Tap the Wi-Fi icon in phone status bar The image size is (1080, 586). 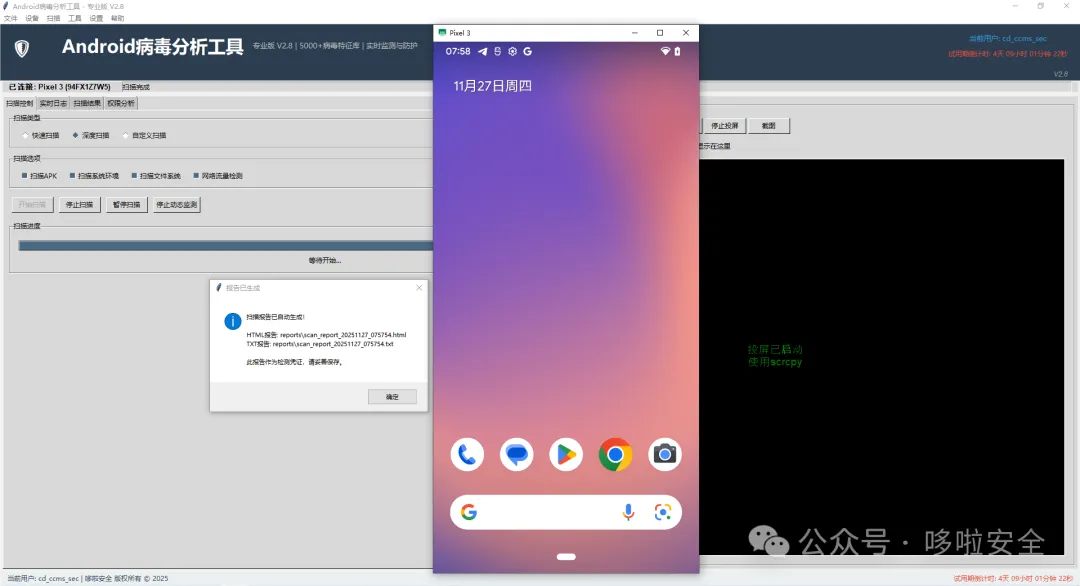pos(665,52)
